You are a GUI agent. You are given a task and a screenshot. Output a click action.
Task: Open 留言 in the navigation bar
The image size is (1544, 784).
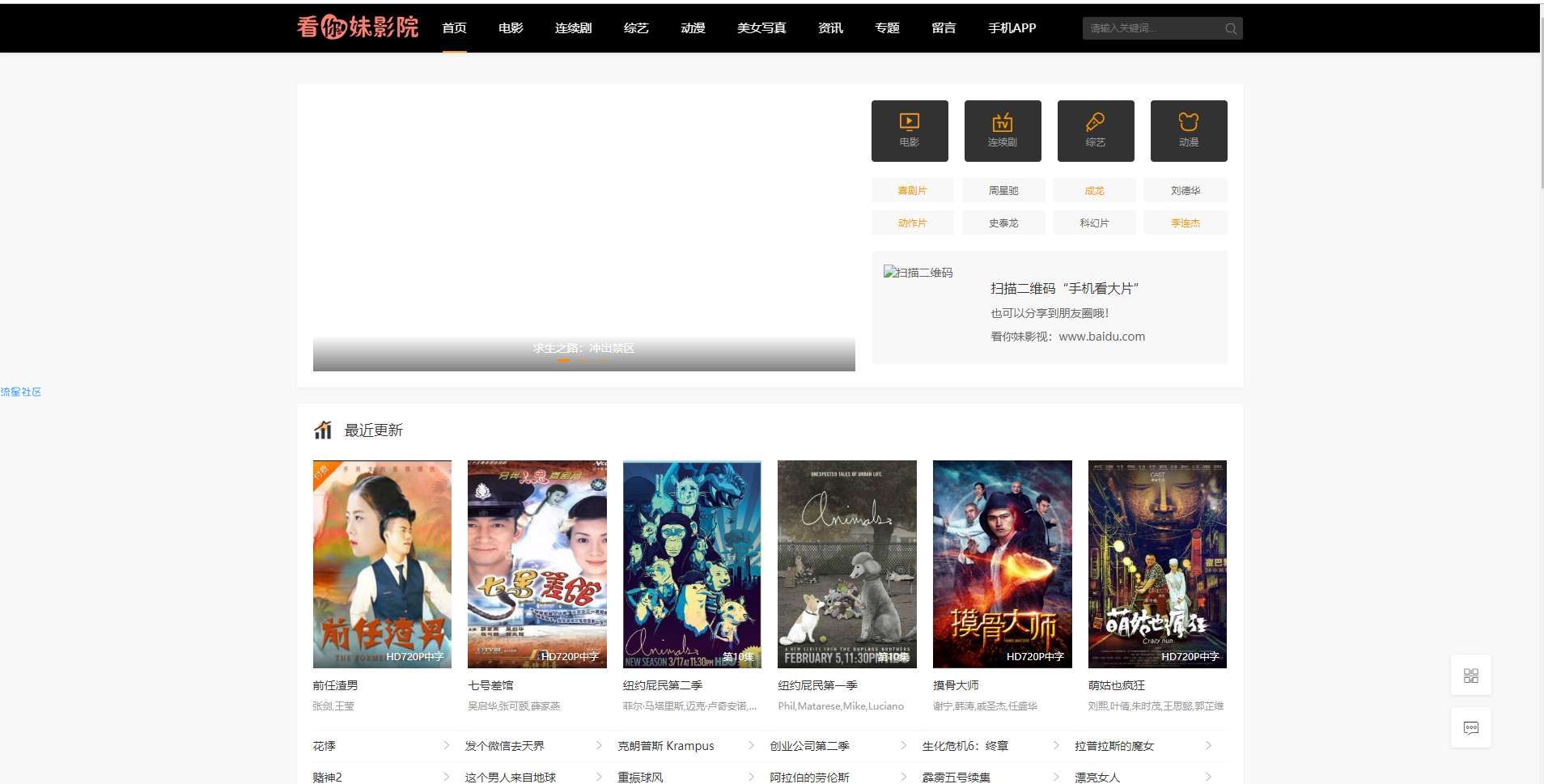(944, 28)
